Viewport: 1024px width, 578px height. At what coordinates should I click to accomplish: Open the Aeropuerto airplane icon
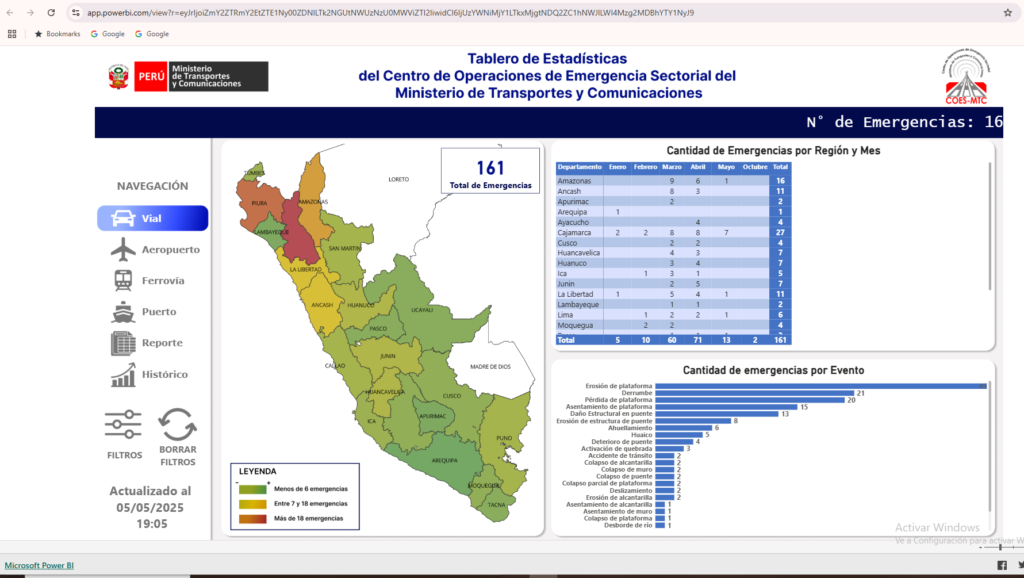coord(123,249)
